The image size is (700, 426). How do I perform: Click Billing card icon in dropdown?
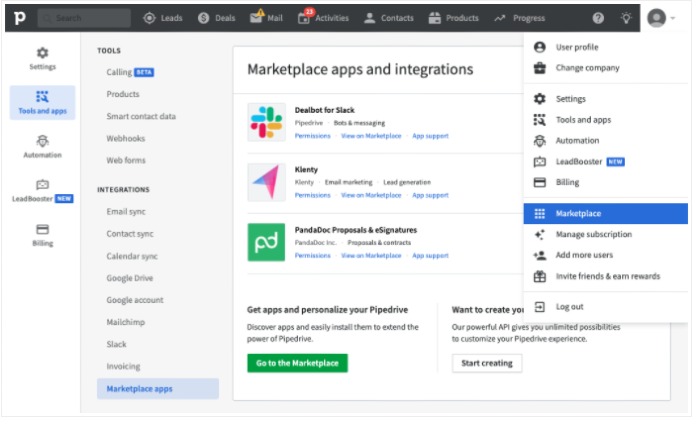[x=539, y=182]
